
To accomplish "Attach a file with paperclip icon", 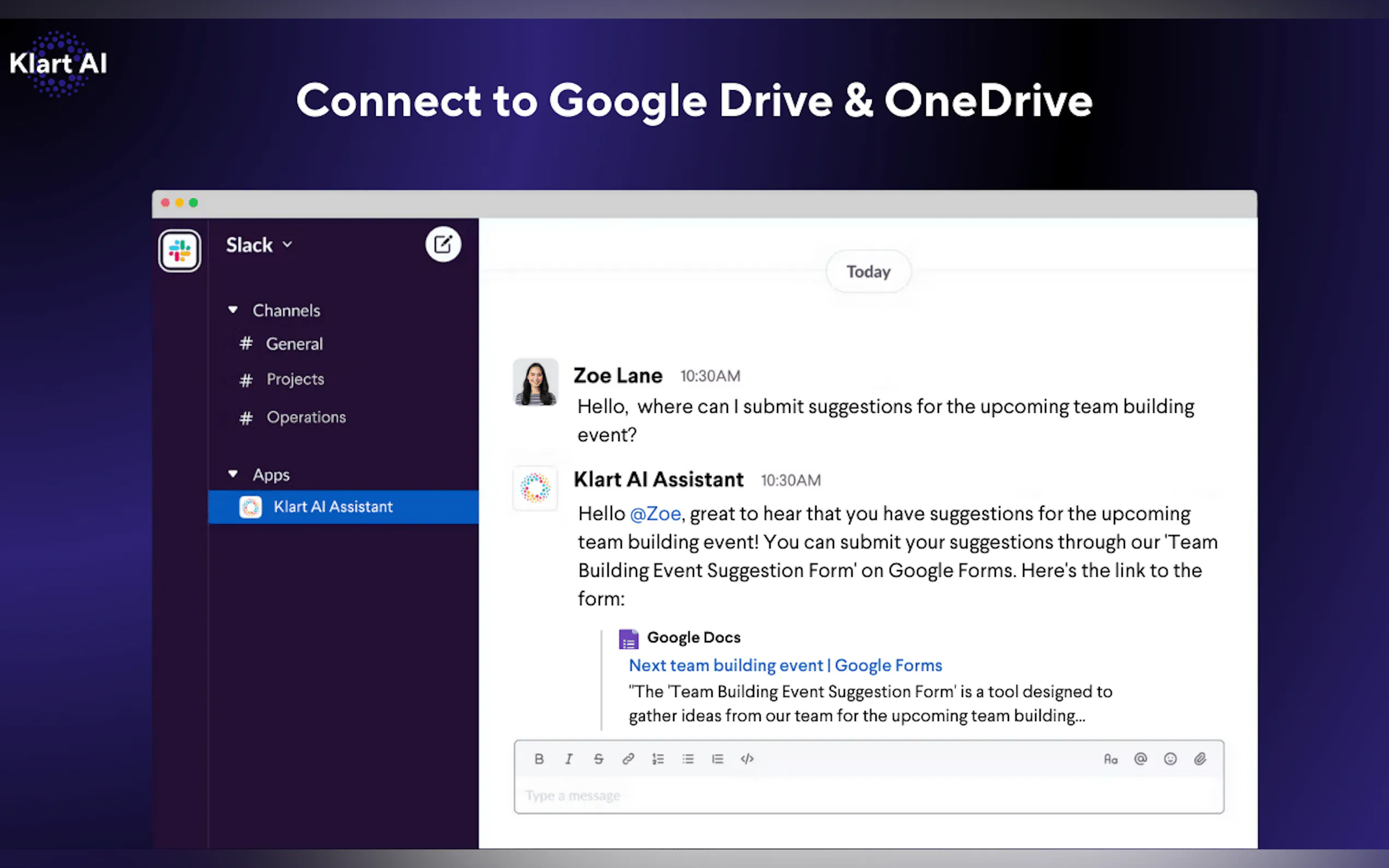I will 1200,759.
